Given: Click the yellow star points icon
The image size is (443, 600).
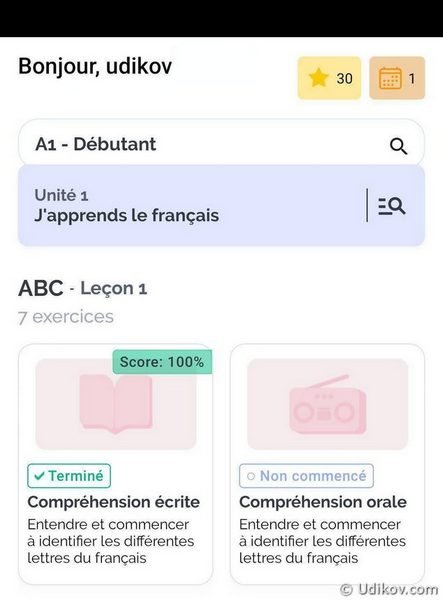Looking at the screenshot, I should tap(318, 78).
